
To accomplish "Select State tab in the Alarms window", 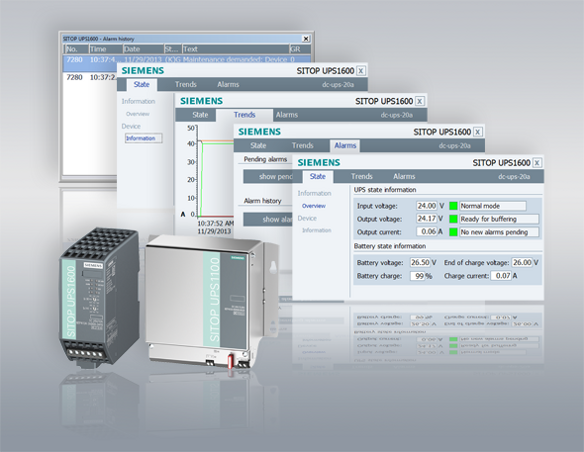I will tap(258, 146).
